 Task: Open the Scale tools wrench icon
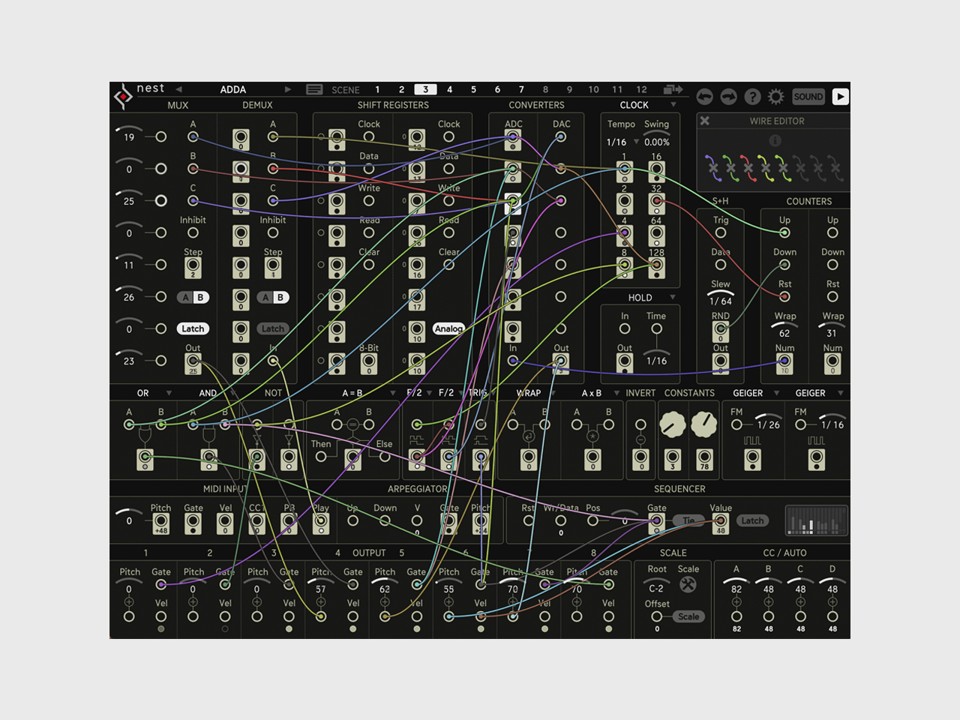[688, 585]
